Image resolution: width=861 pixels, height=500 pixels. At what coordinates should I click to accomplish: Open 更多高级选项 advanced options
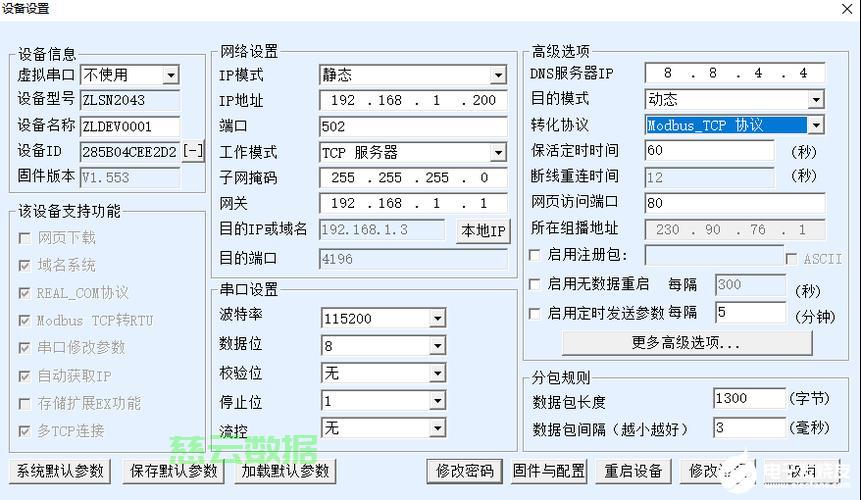click(686, 343)
